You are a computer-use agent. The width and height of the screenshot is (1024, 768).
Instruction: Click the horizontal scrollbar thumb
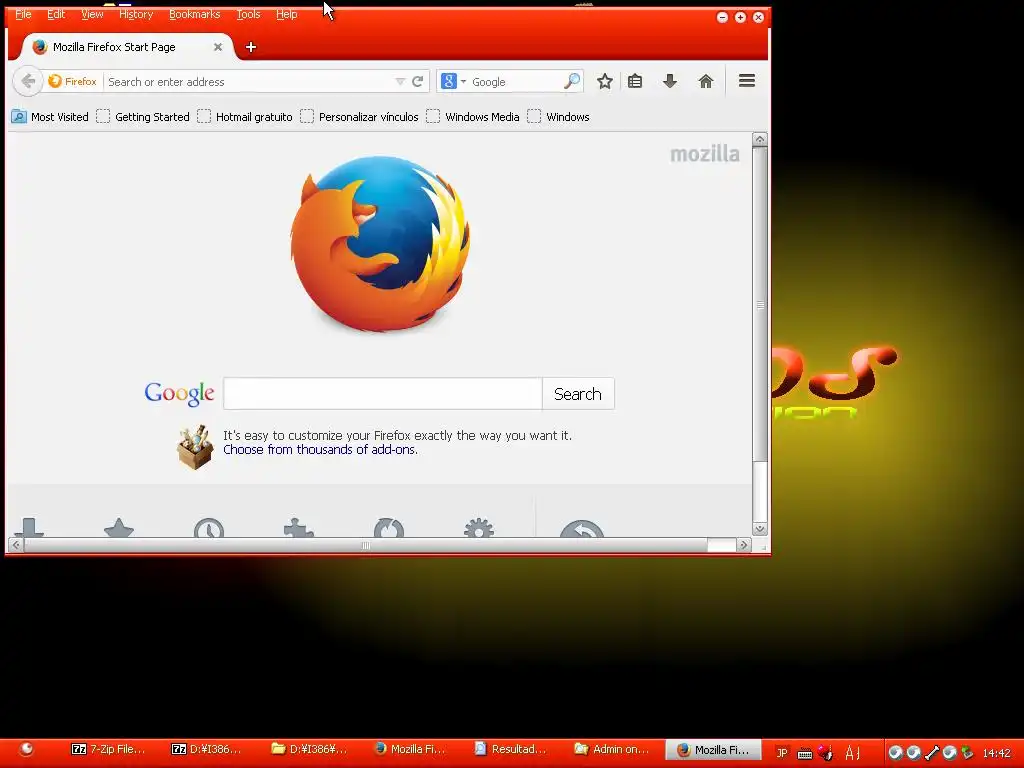coord(366,545)
